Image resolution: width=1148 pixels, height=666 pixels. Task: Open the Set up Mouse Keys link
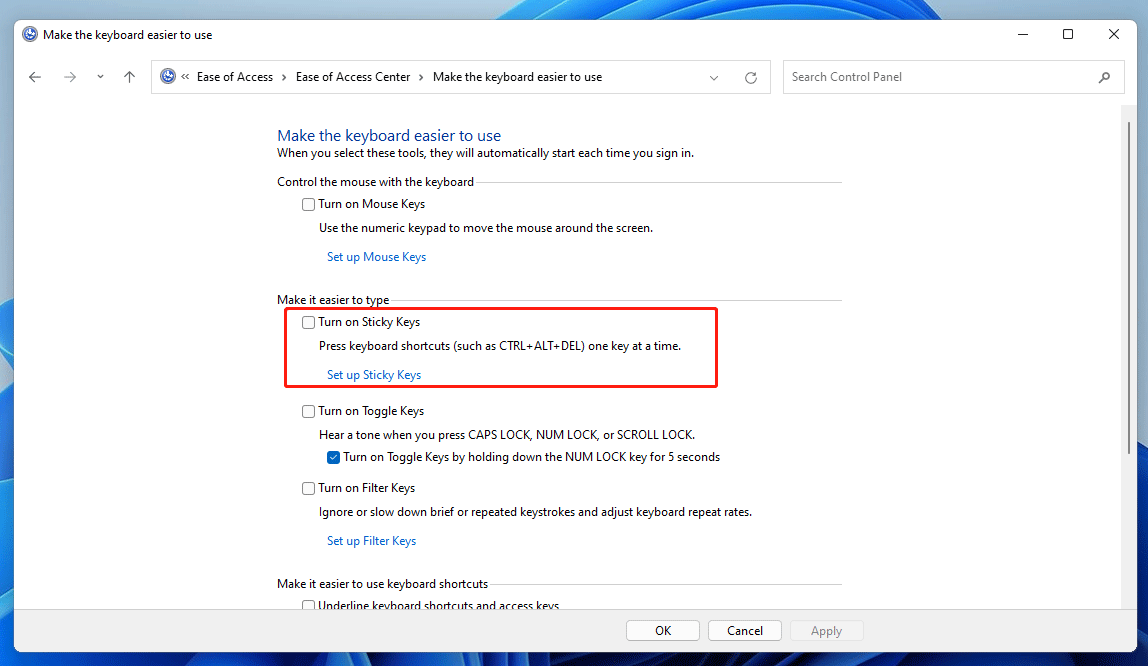[376, 257]
